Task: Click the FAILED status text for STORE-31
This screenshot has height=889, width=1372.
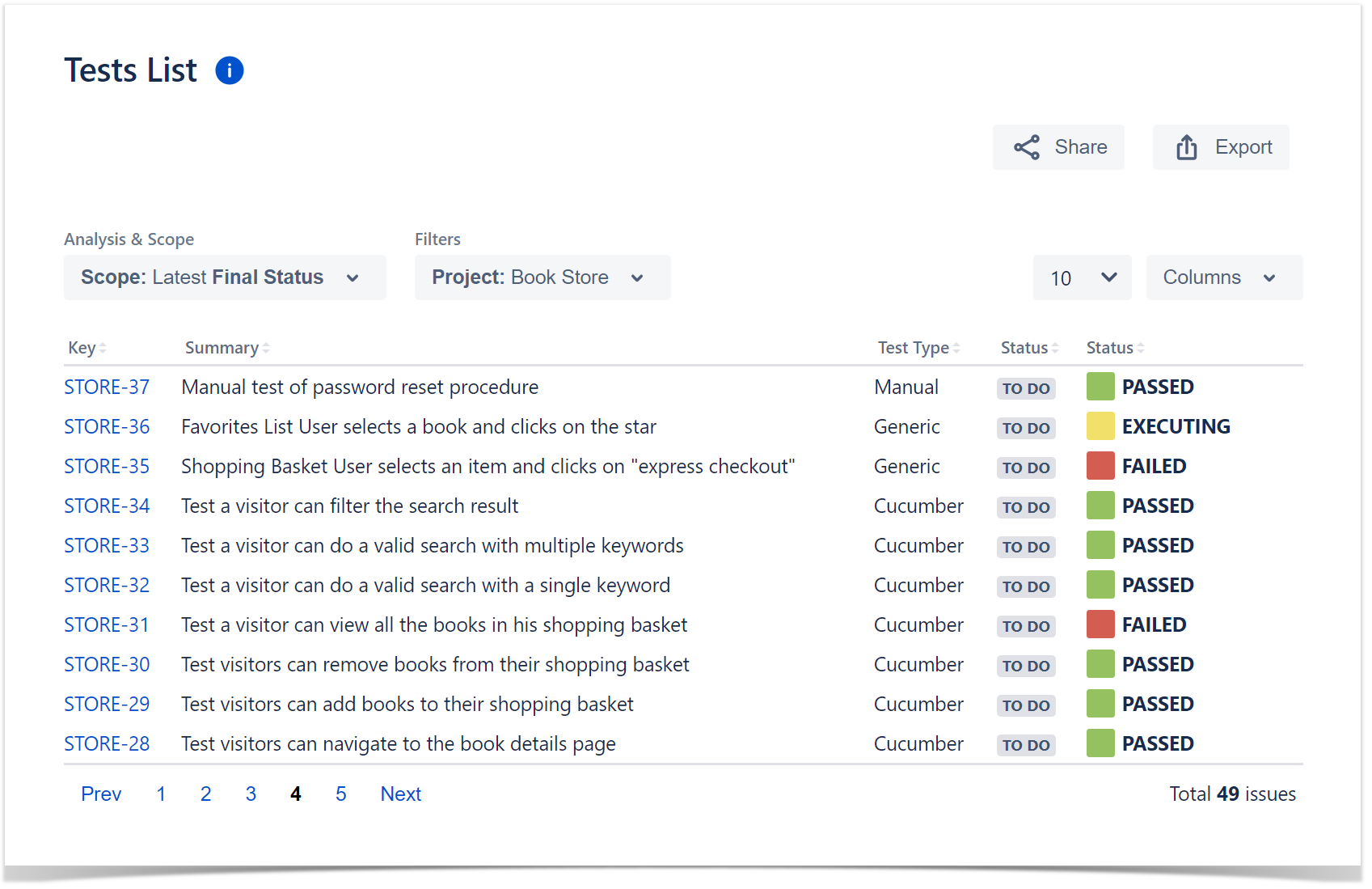Action: coord(1155,625)
